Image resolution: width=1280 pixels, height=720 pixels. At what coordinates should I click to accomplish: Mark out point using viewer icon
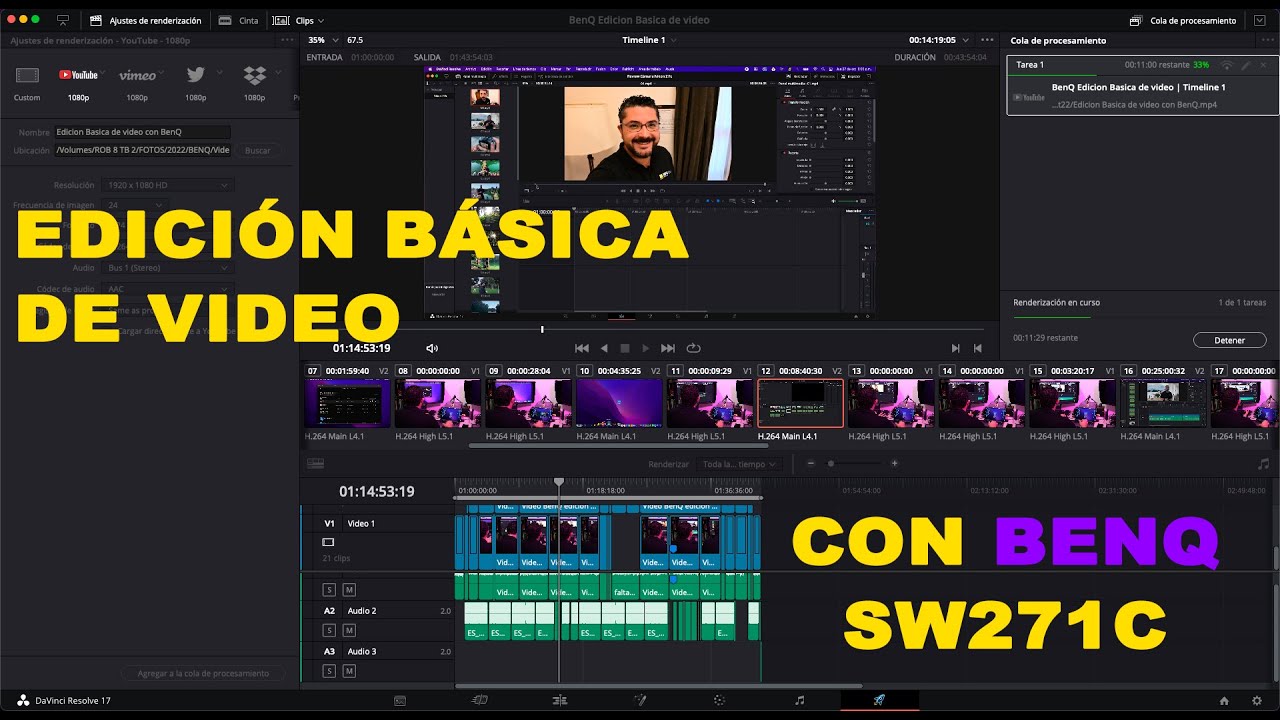pyautogui.click(x=978, y=348)
